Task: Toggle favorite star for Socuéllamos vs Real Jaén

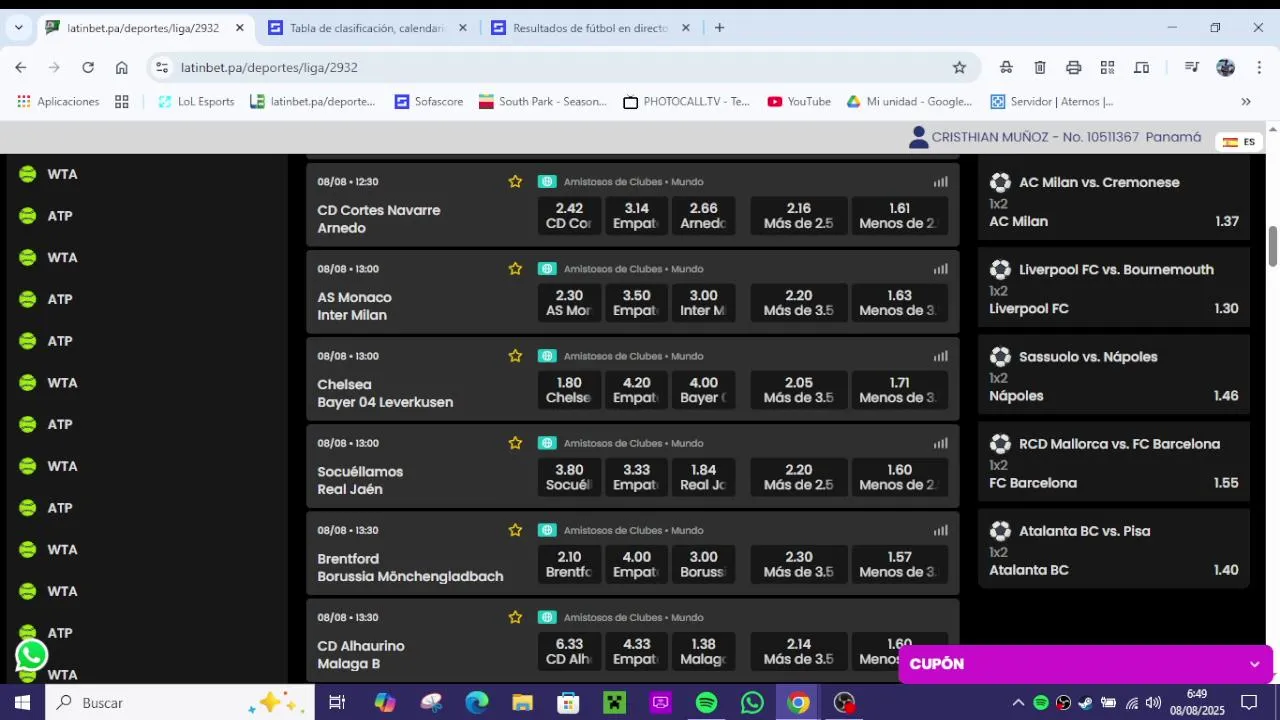Action: 515,443
